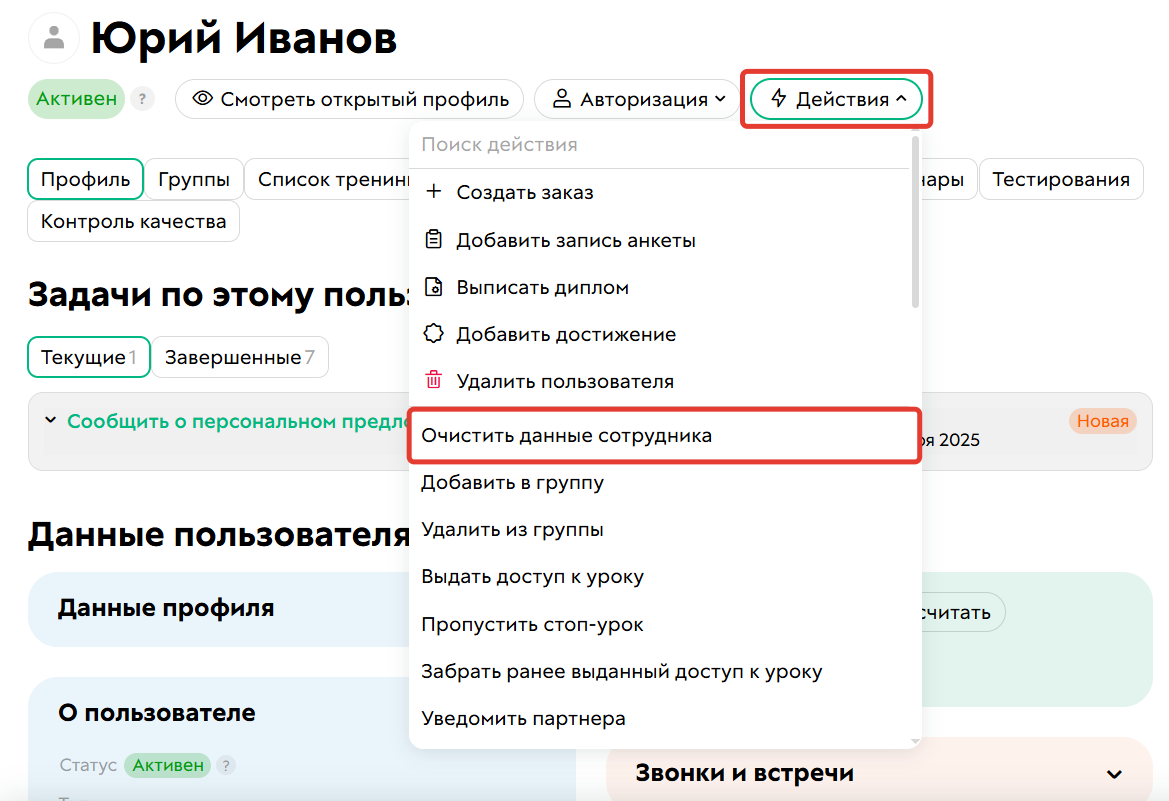Click the user avatar next to Юрий Иванов
This screenshot has width=1169, height=801.
(53, 37)
